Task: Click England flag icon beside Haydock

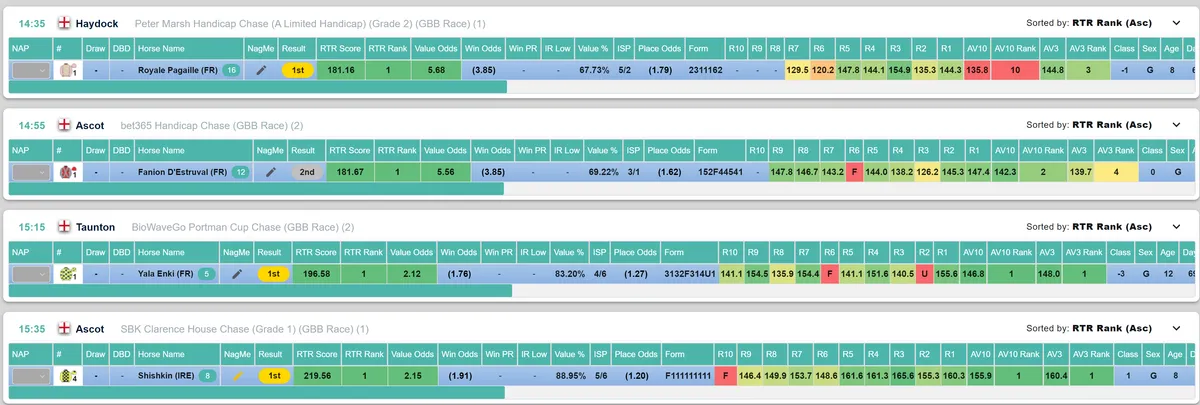Action: point(64,23)
